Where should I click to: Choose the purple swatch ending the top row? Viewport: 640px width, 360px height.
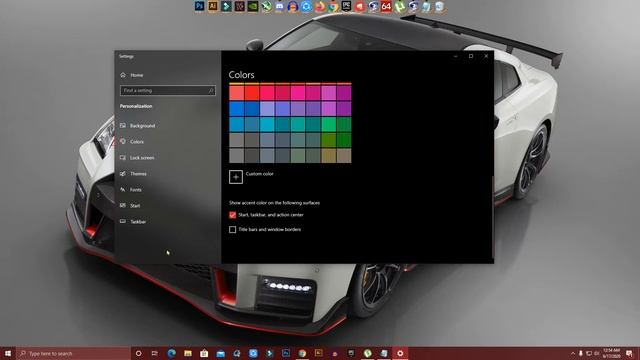344,93
